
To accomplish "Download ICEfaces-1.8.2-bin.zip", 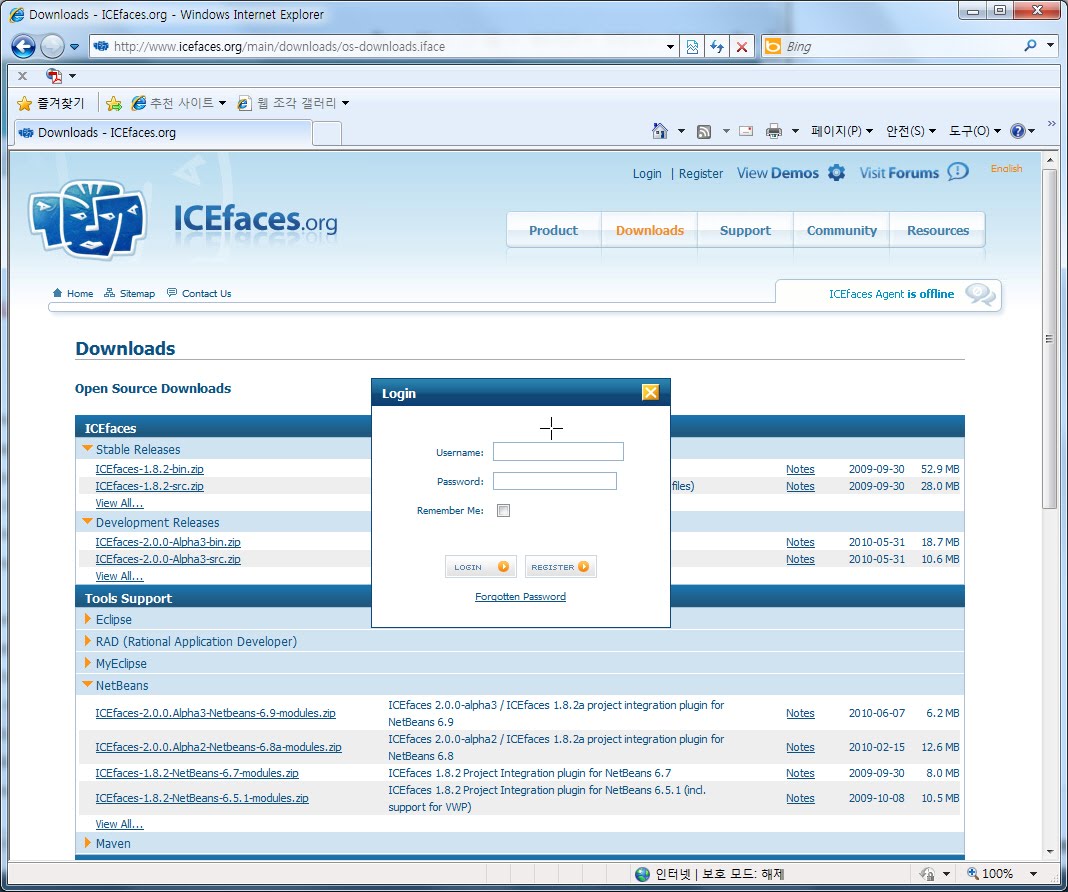I will coord(149,469).
